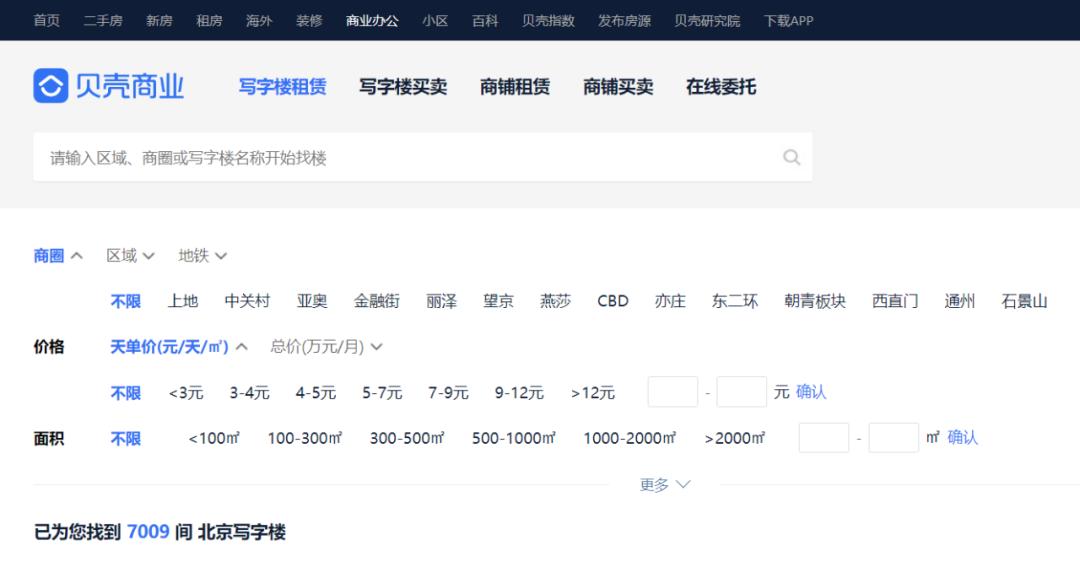The height and width of the screenshot is (562, 1080).
Task: Select 500-1000㎡ area range
Action: [x=514, y=438]
